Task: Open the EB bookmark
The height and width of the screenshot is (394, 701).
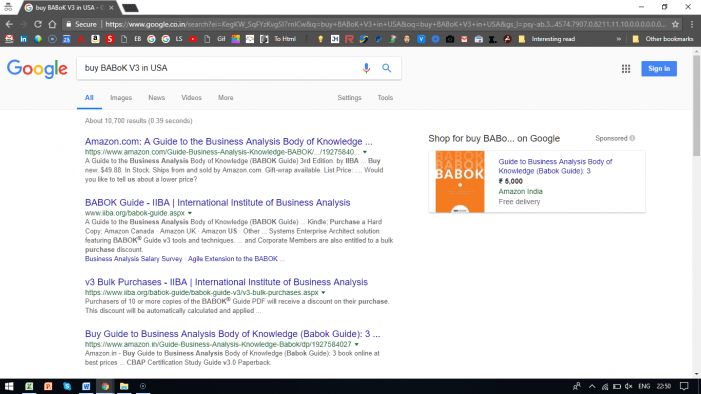Action: click(x=138, y=39)
